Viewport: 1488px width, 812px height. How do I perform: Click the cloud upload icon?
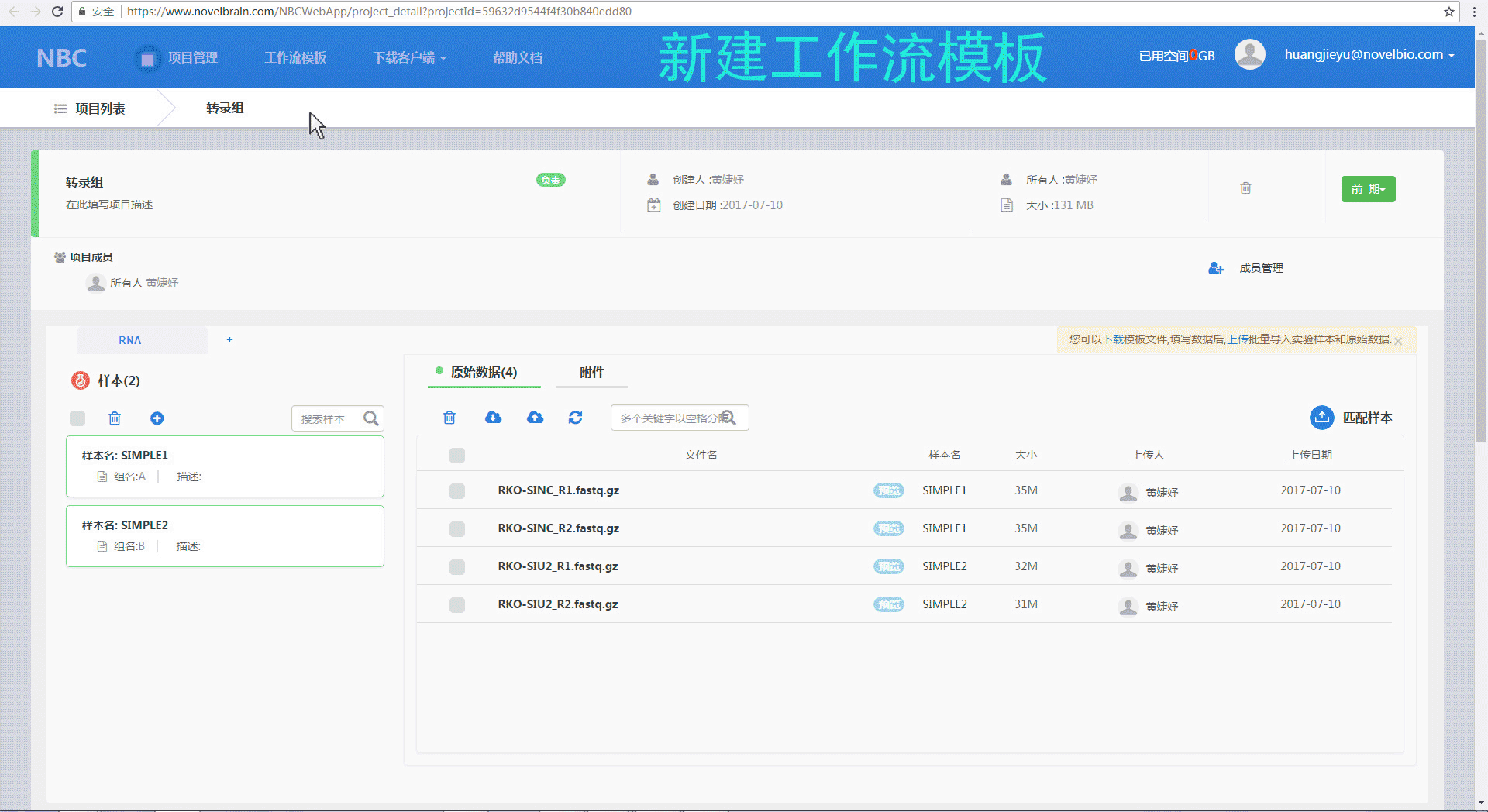click(x=535, y=418)
